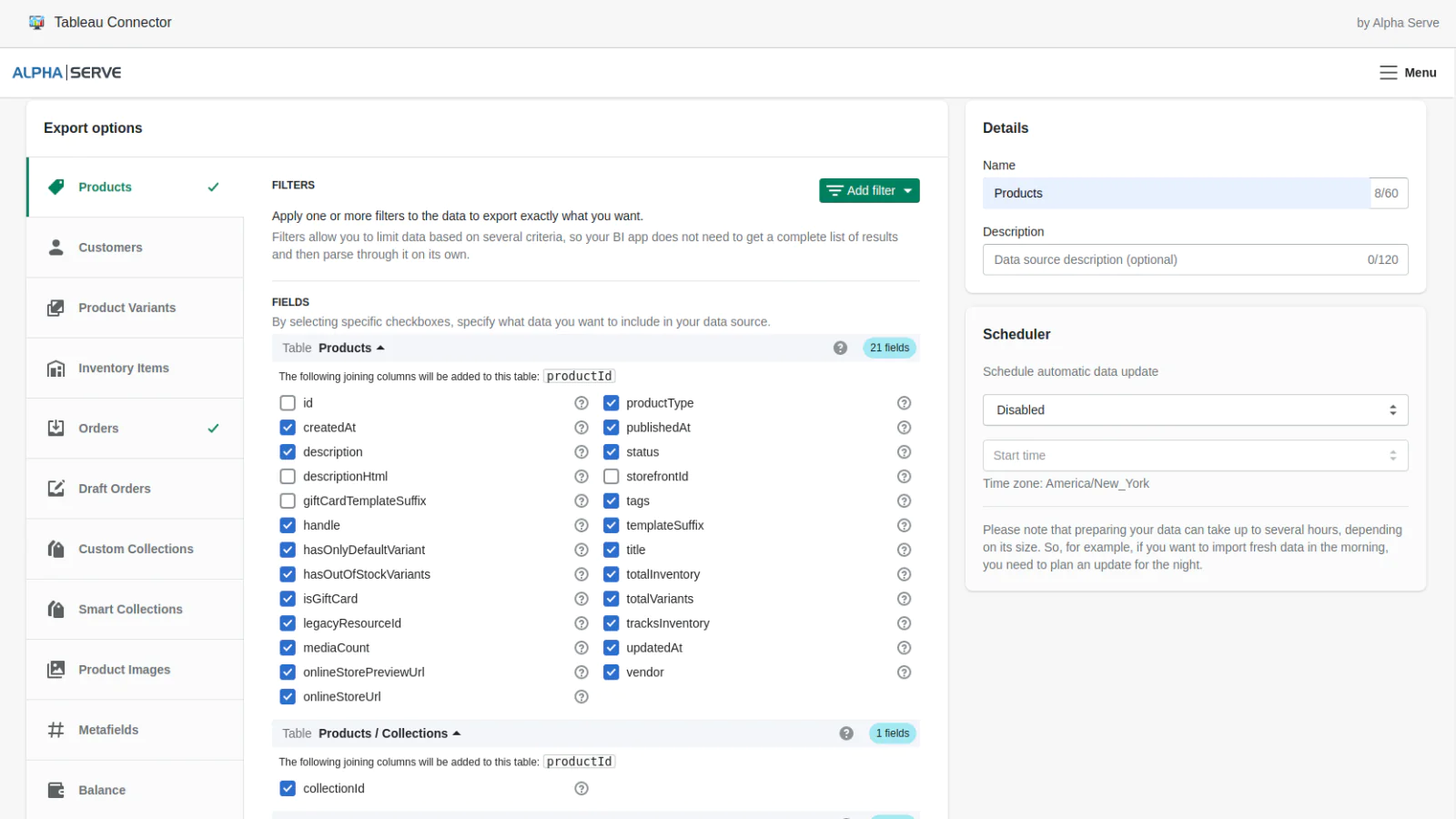Click help icon on Products / Collections header
This screenshot has height=819, width=1456.
tap(846, 733)
